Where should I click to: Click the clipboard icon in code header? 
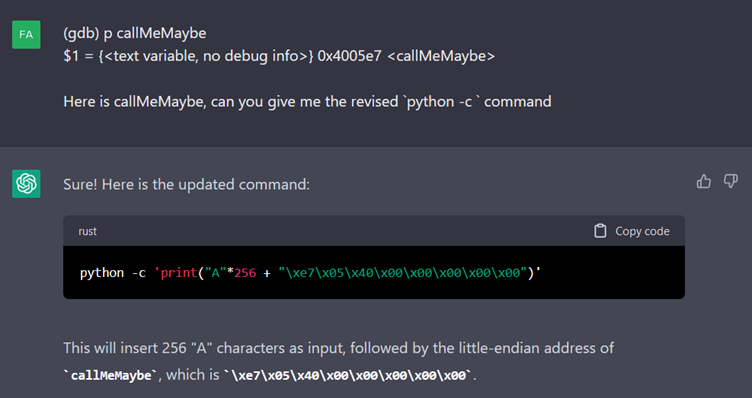[x=600, y=231]
